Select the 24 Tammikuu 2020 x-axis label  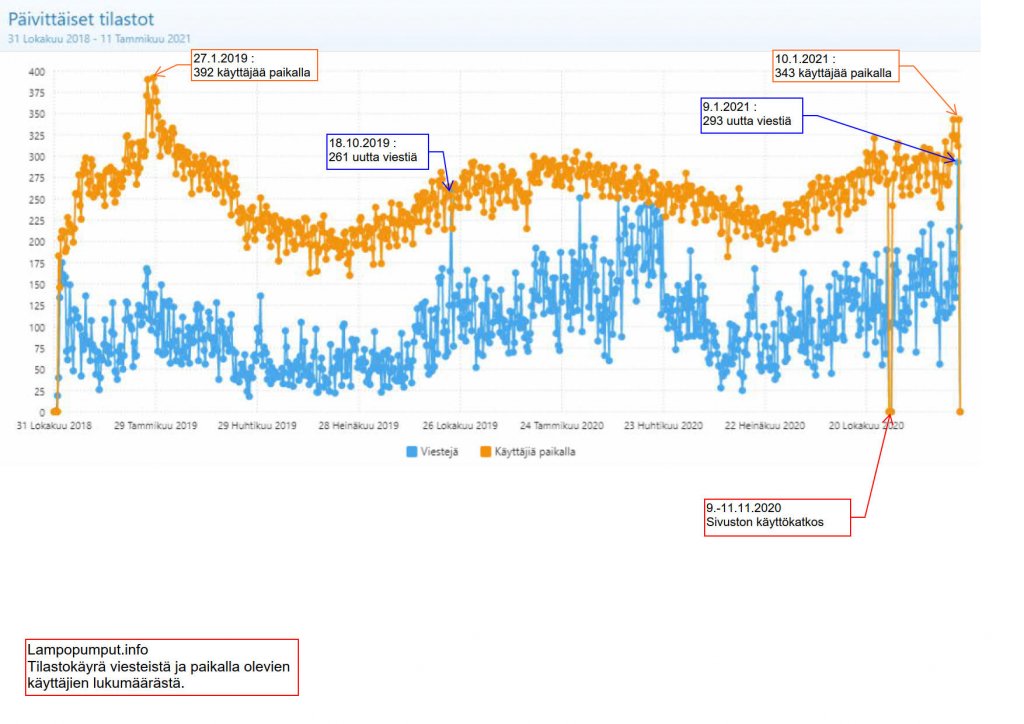(563, 426)
